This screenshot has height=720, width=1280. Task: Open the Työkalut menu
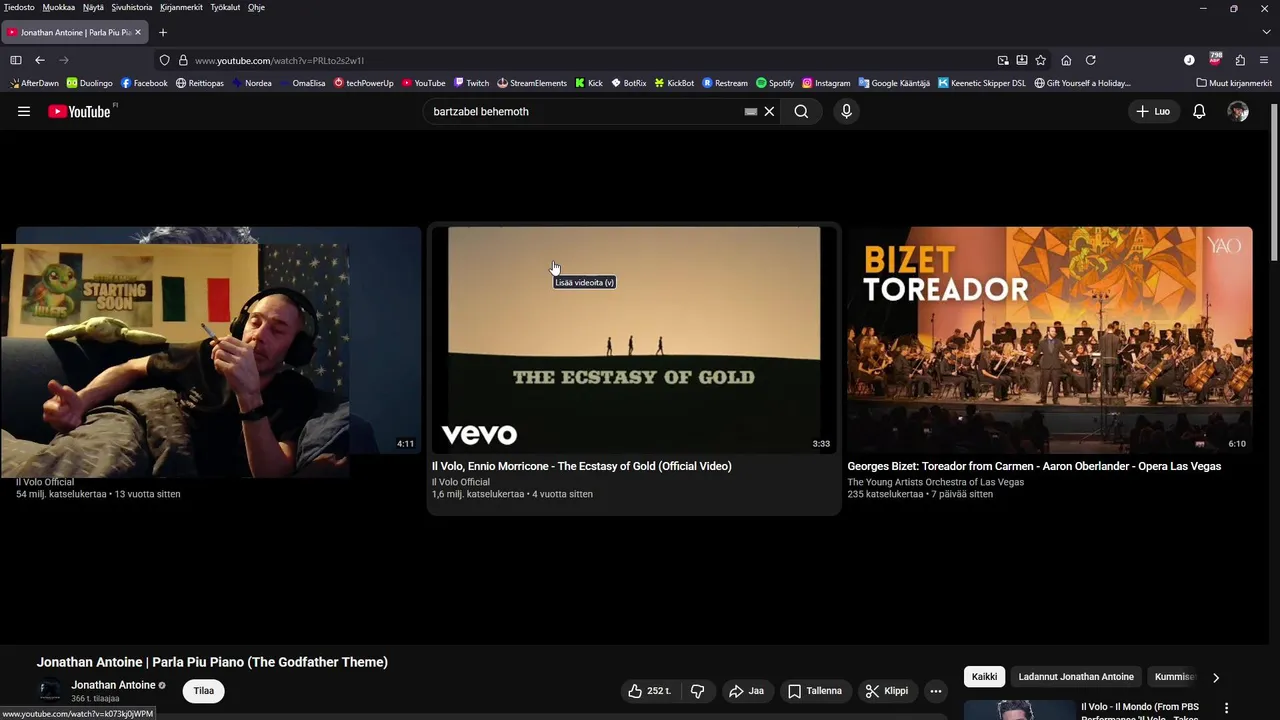click(225, 7)
